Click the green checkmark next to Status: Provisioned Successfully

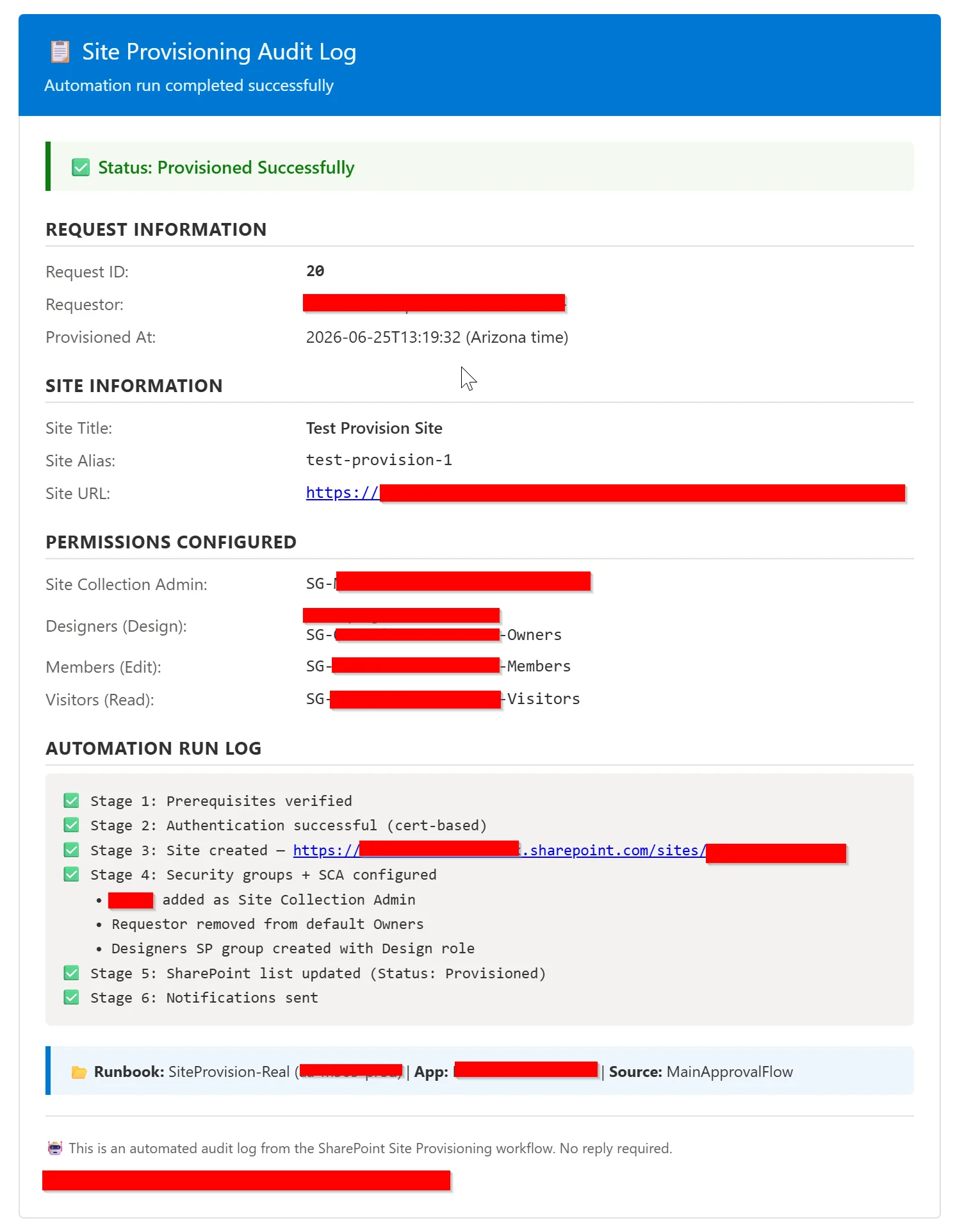(x=81, y=168)
